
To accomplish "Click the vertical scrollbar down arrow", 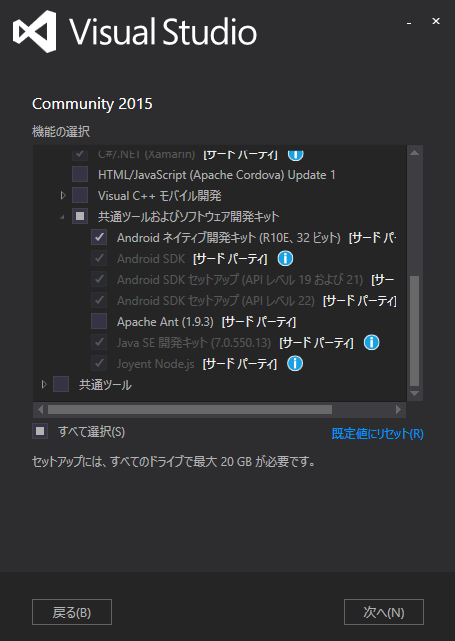I will (415, 394).
